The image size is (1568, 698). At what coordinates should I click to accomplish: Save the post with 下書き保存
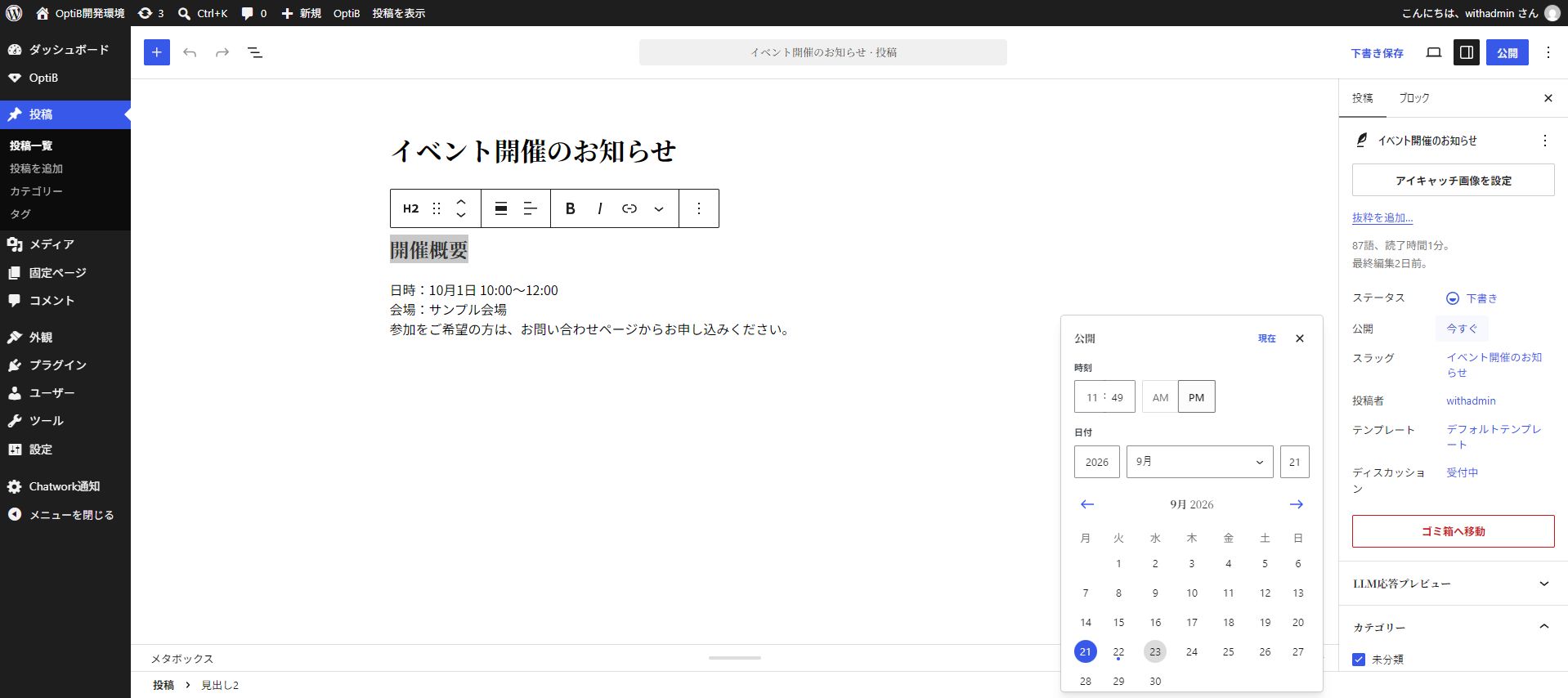point(1378,53)
